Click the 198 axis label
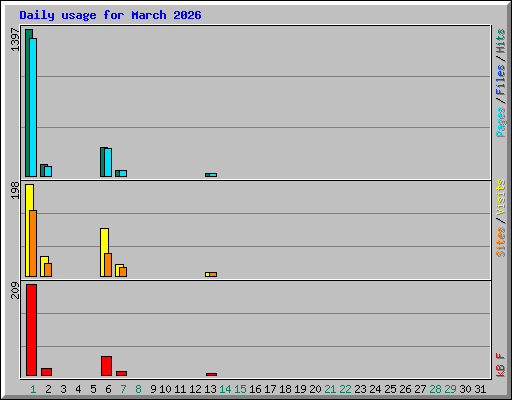512x400 pixels. (15, 190)
